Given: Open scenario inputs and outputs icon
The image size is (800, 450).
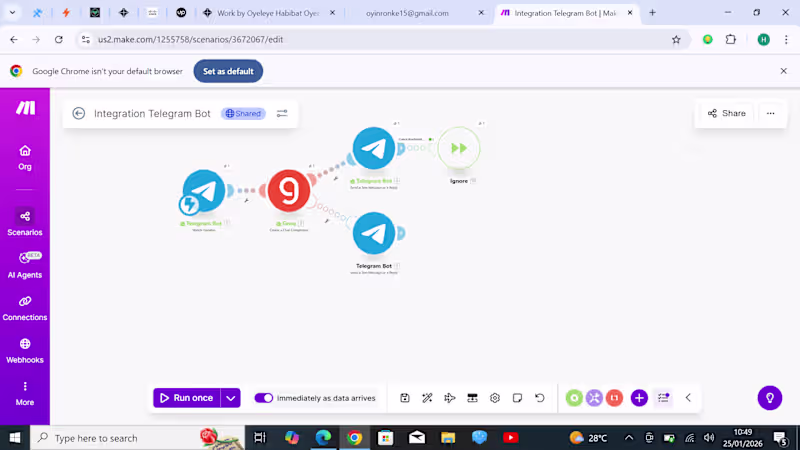Looking at the screenshot, I should pos(472,398).
